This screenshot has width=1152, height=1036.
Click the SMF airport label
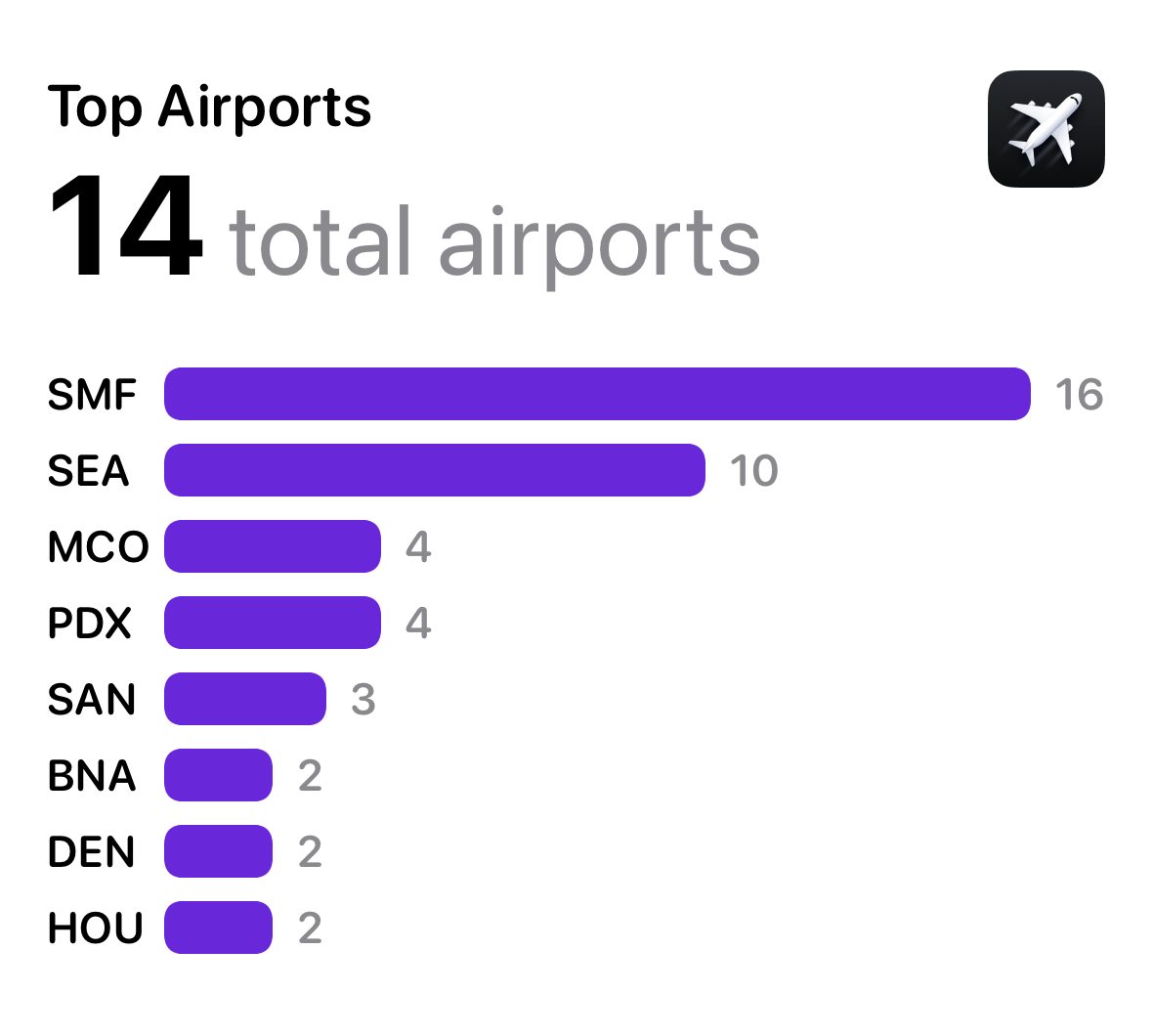pyautogui.click(x=92, y=395)
